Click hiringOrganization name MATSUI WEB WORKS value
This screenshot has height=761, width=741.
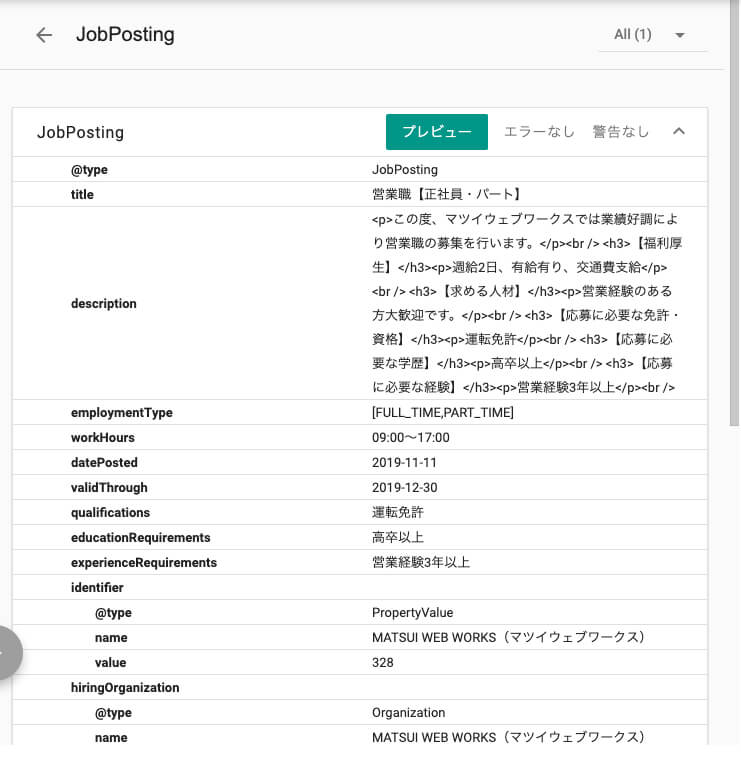click(x=508, y=737)
